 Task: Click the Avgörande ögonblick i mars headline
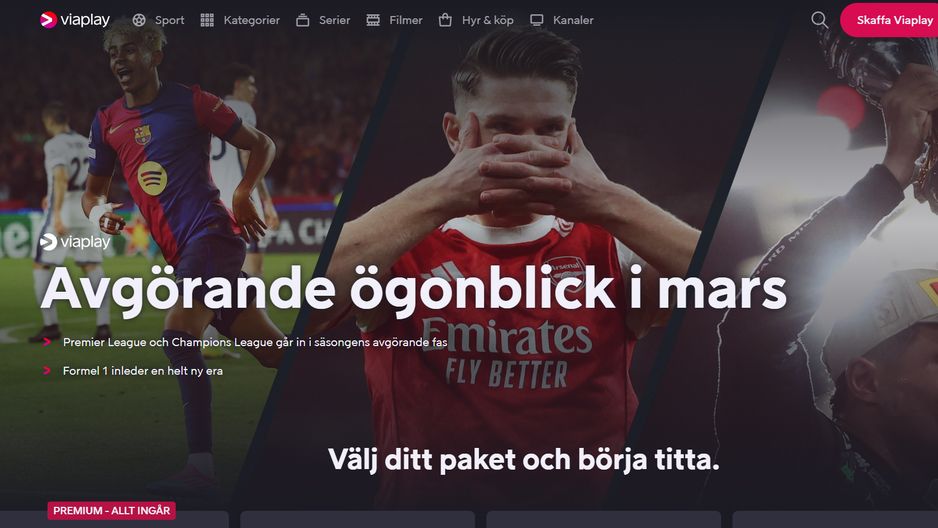[413, 291]
